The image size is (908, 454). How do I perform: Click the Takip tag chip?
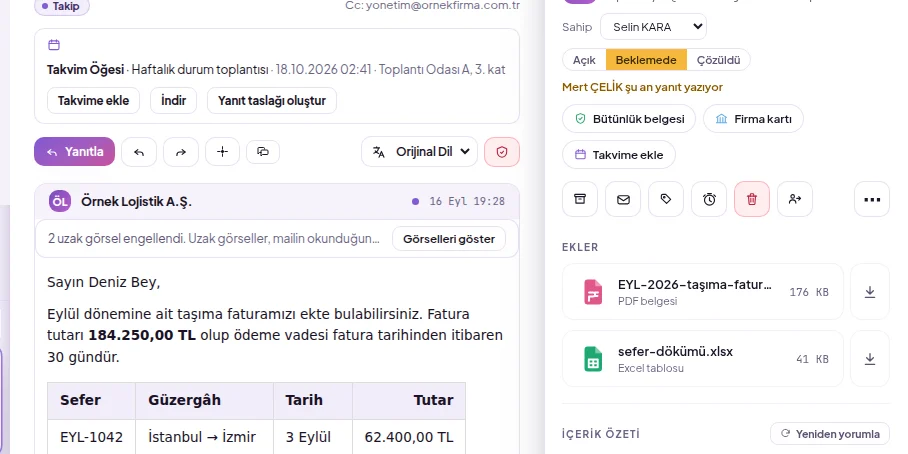click(62, 6)
